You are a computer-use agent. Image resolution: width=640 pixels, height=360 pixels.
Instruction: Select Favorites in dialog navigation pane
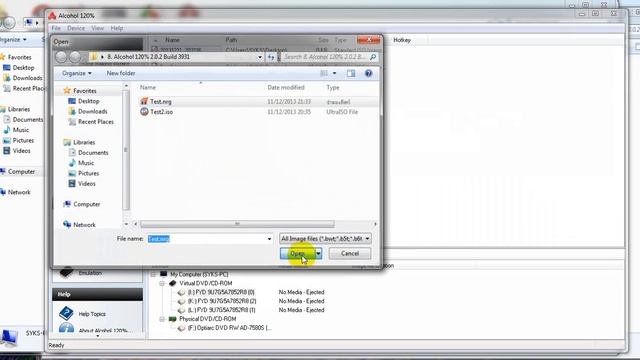(x=85, y=91)
